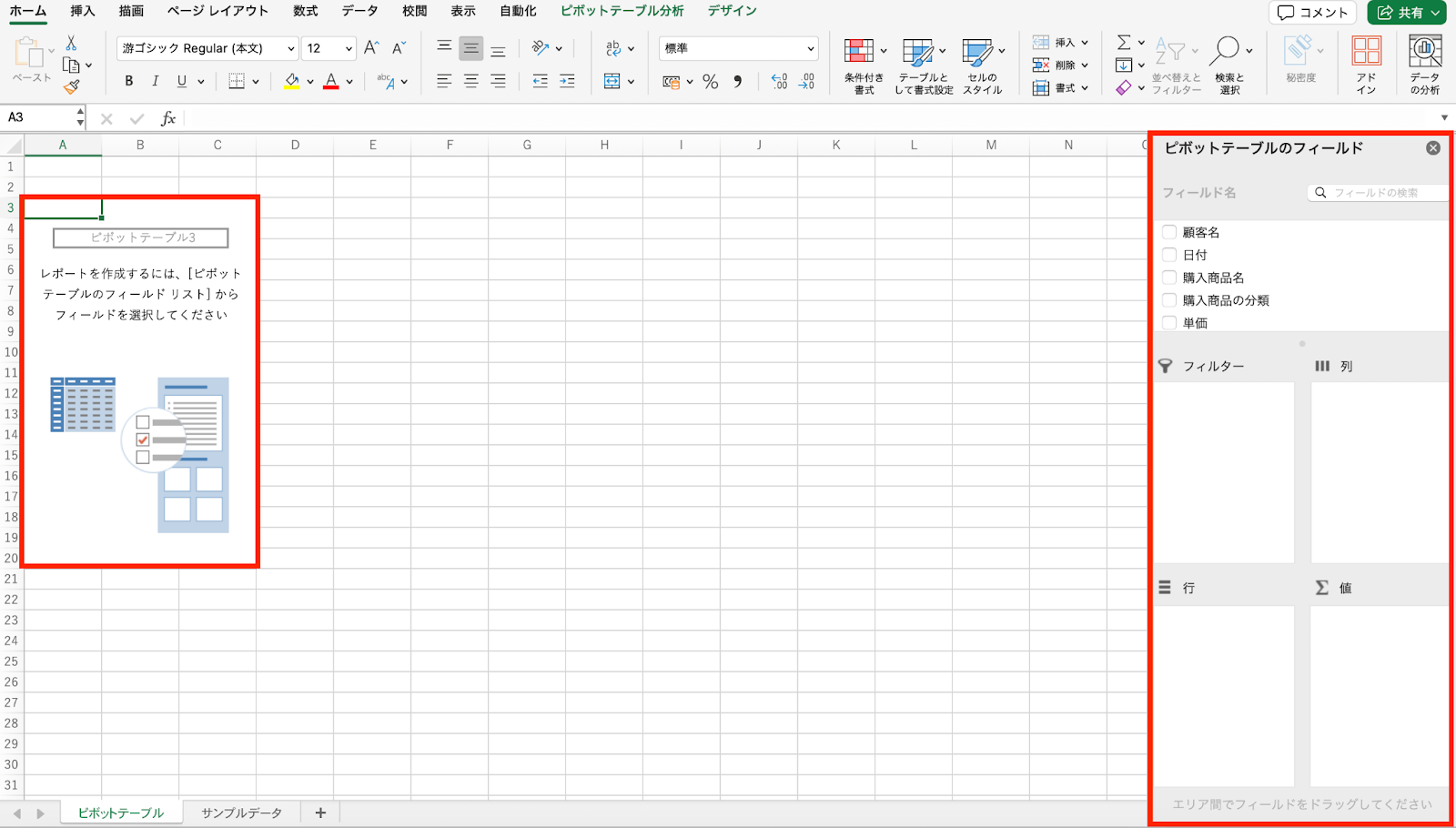Add a new sheet with plus button

click(x=320, y=813)
